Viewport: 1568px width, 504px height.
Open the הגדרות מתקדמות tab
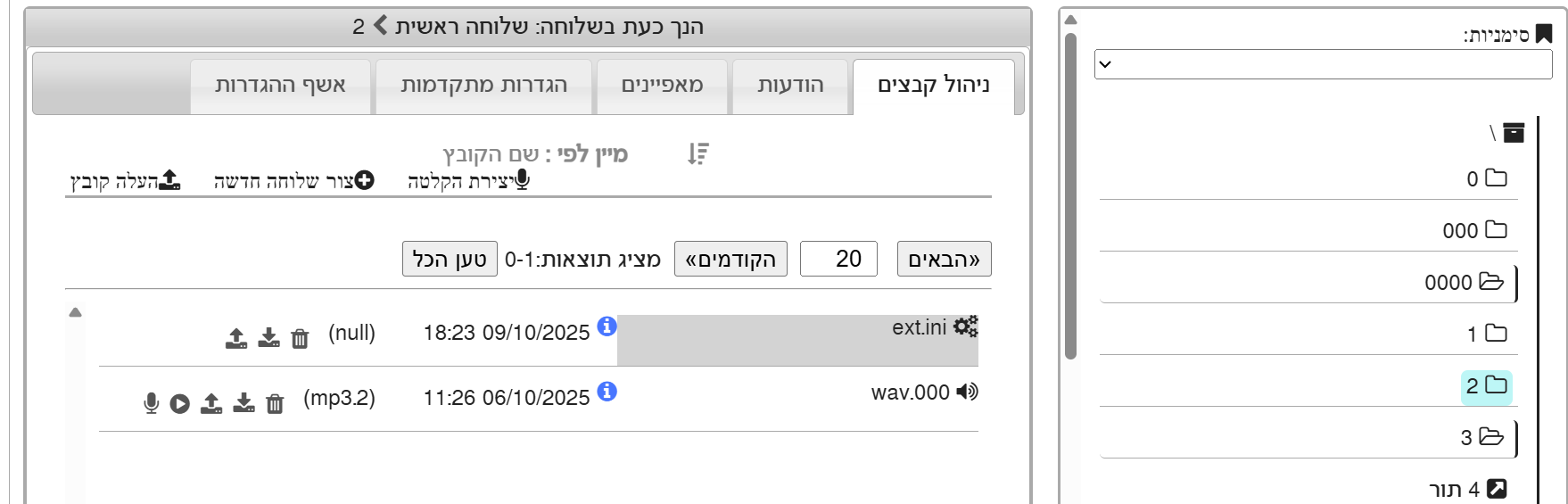[483, 86]
